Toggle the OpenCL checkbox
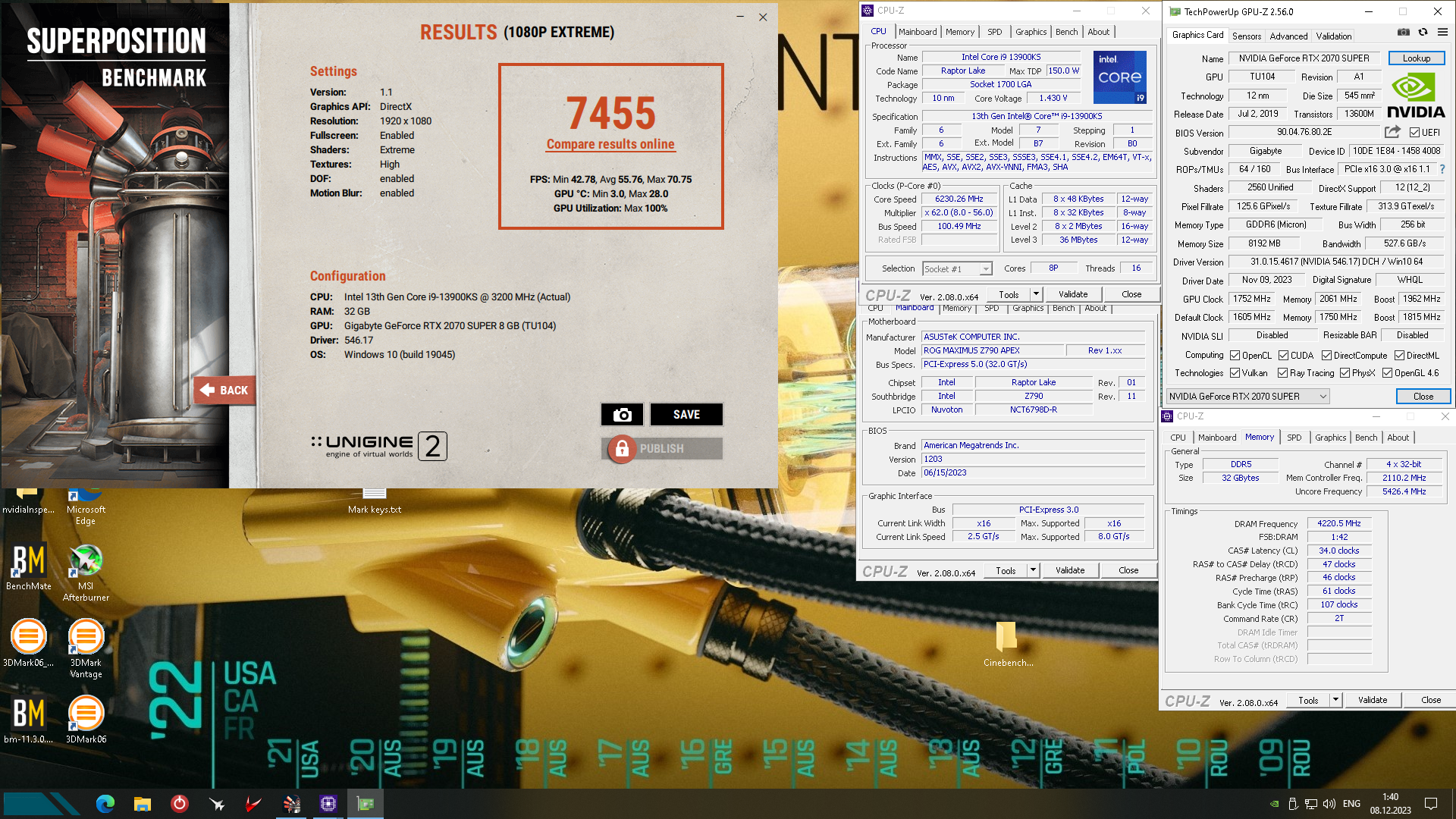This screenshot has width=1456, height=819. click(x=1235, y=356)
